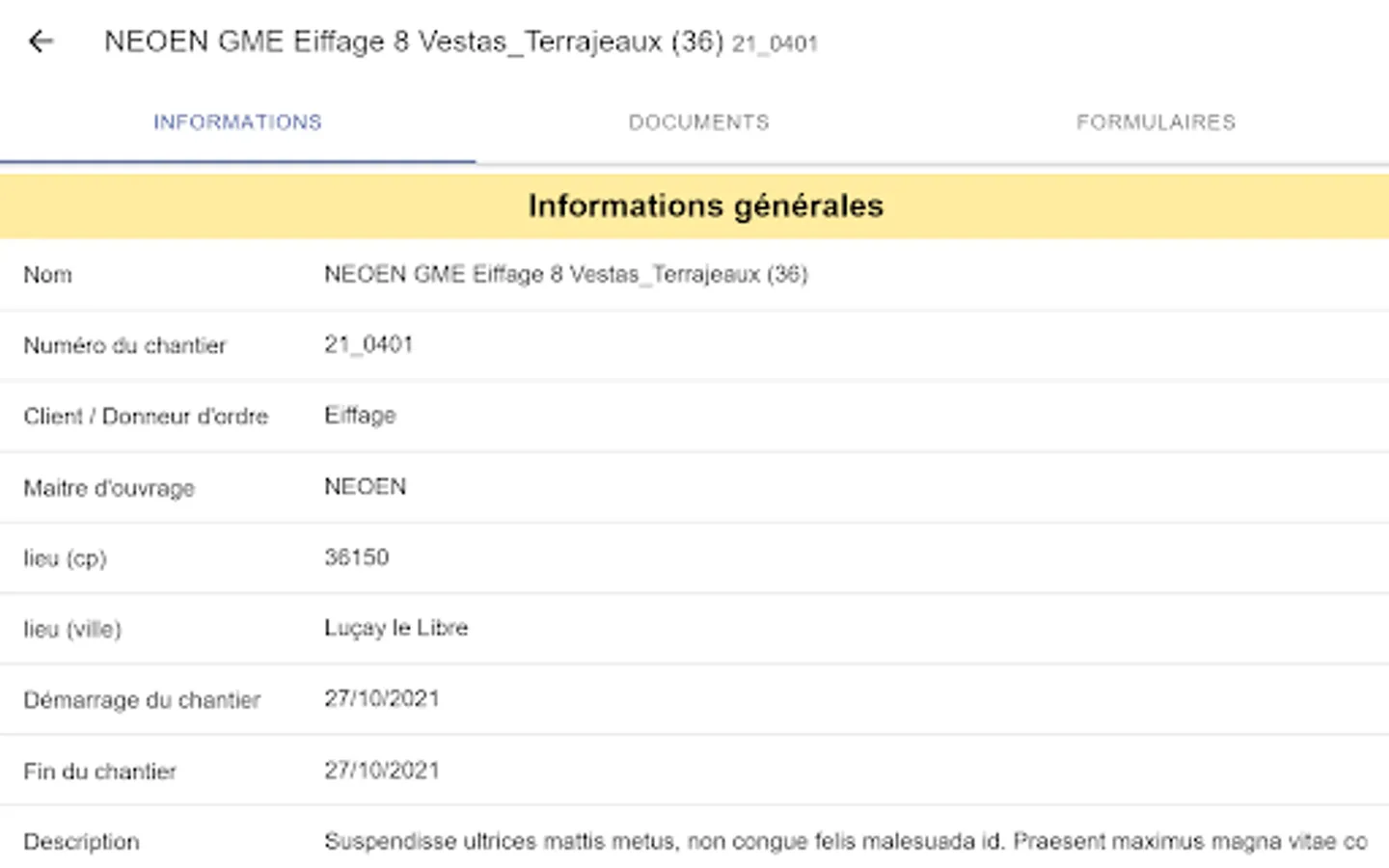Click the Nom row label
The height and width of the screenshot is (868, 1389).
47,275
